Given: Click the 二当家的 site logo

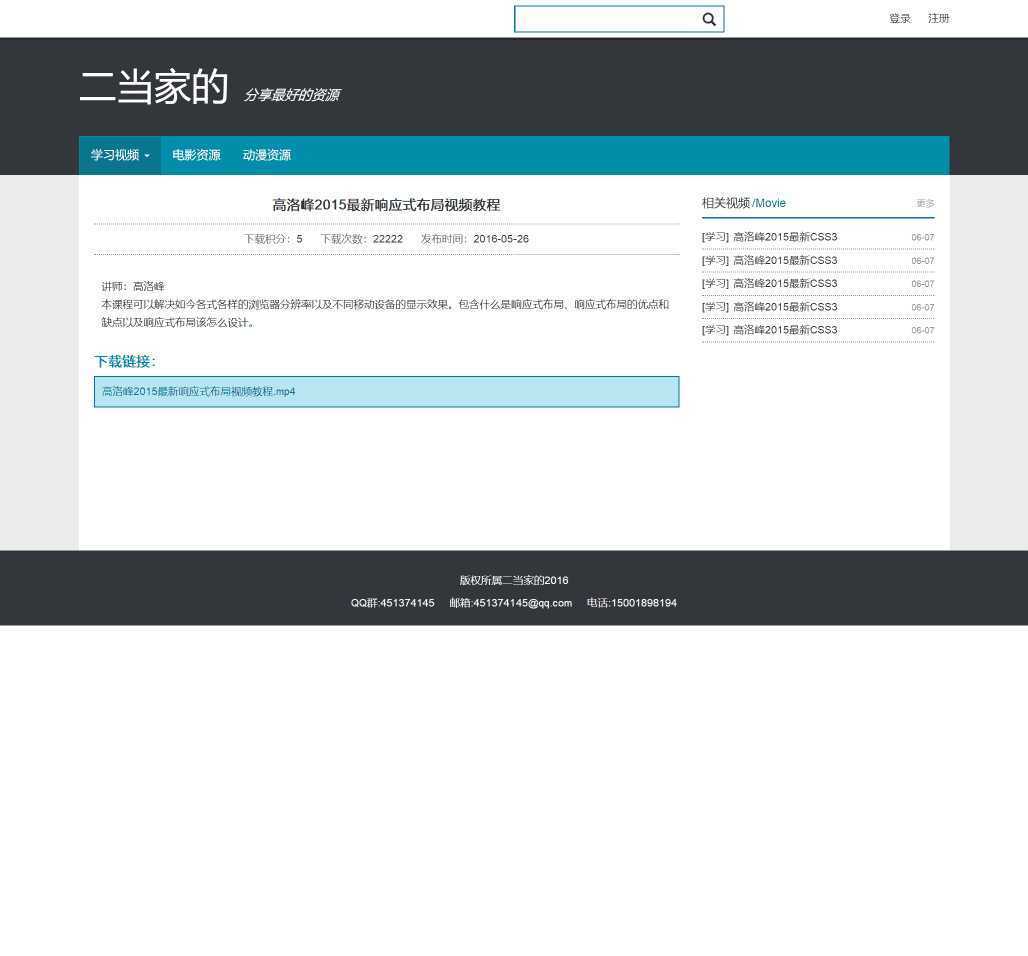Looking at the screenshot, I should [154, 88].
